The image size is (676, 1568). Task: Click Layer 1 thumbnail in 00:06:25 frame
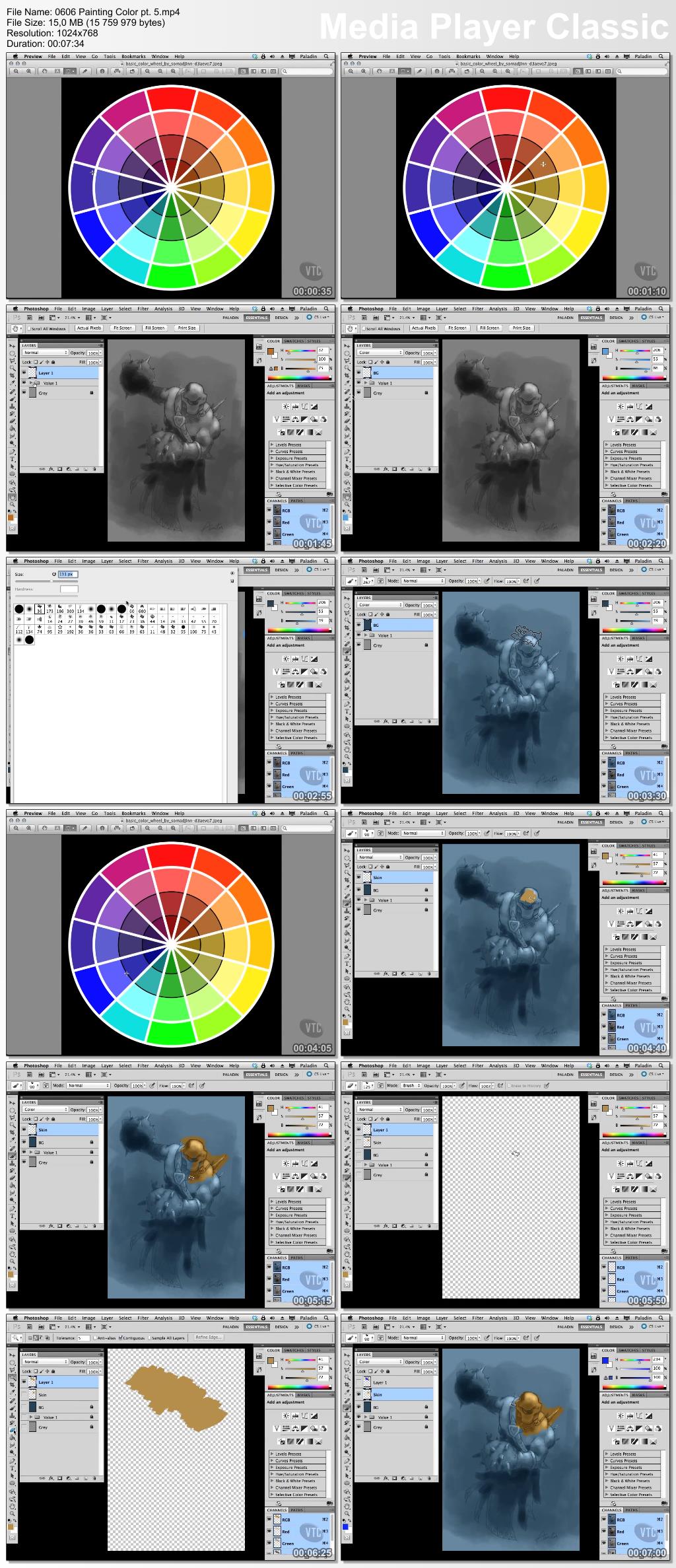coord(32,1382)
